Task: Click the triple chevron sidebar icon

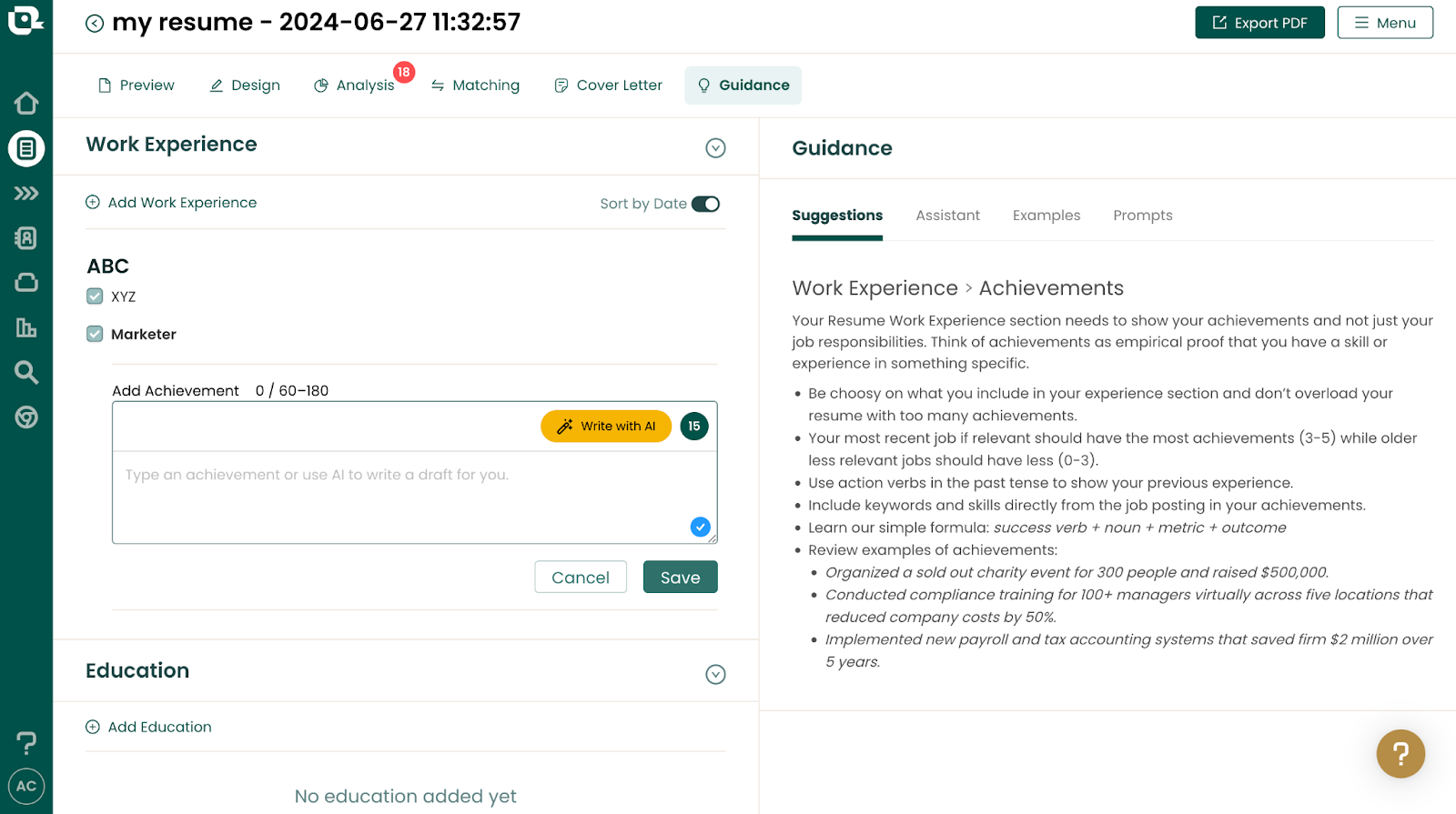Action: coord(26,193)
